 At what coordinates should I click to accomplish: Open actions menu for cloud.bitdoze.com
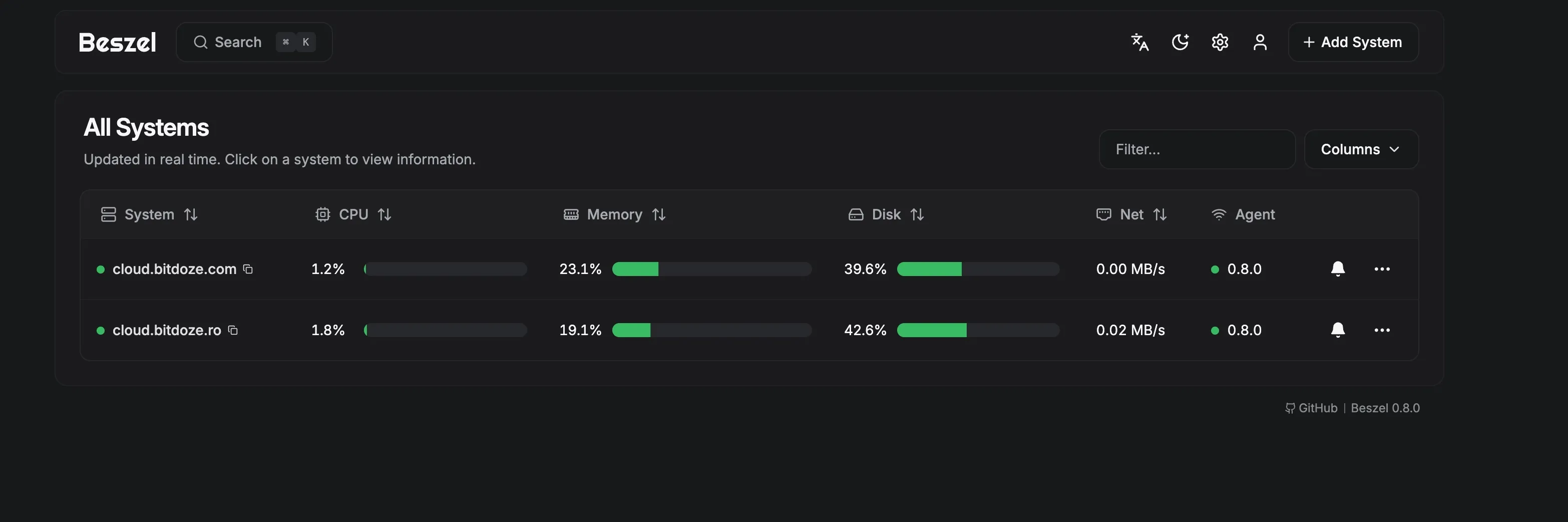tap(1382, 269)
